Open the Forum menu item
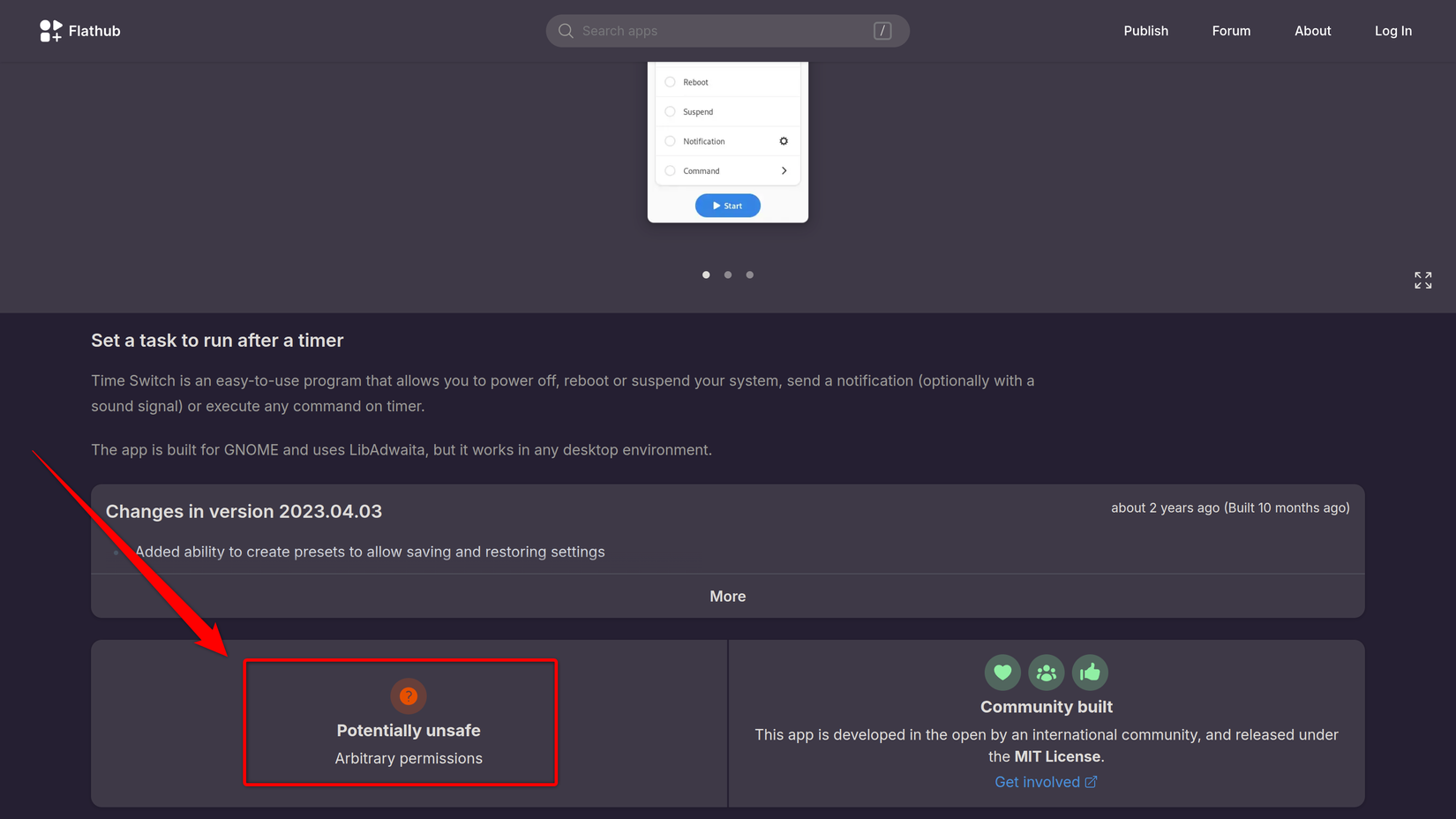This screenshot has height=819, width=1456. [x=1231, y=30]
